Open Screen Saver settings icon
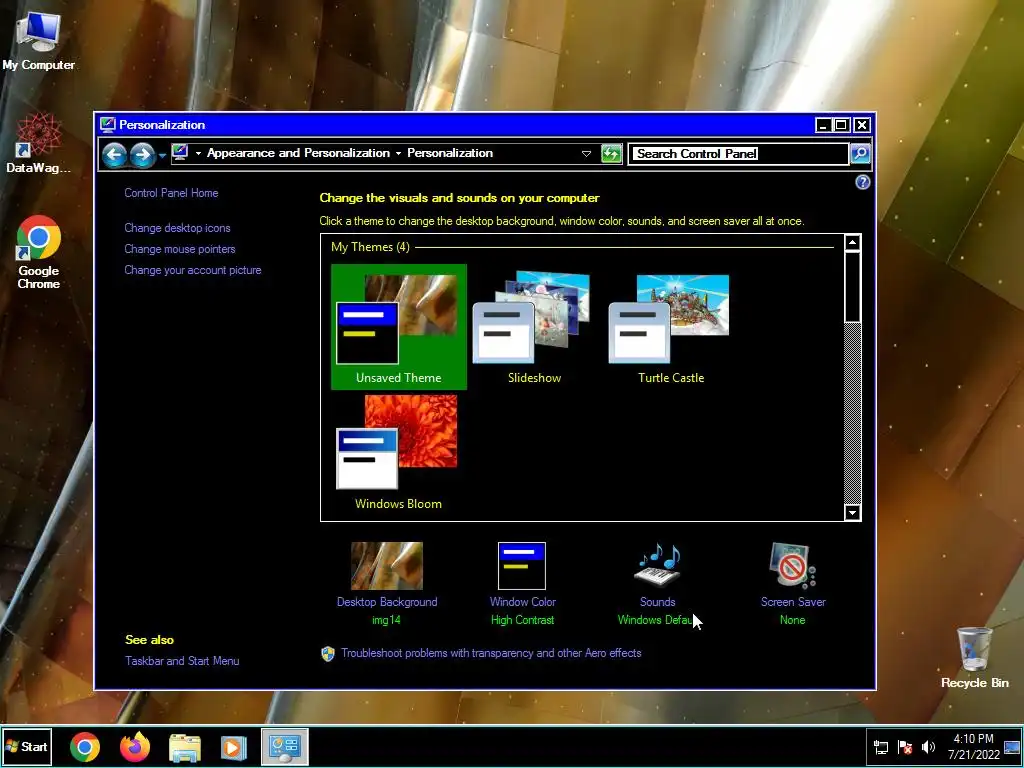 tap(793, 566)
